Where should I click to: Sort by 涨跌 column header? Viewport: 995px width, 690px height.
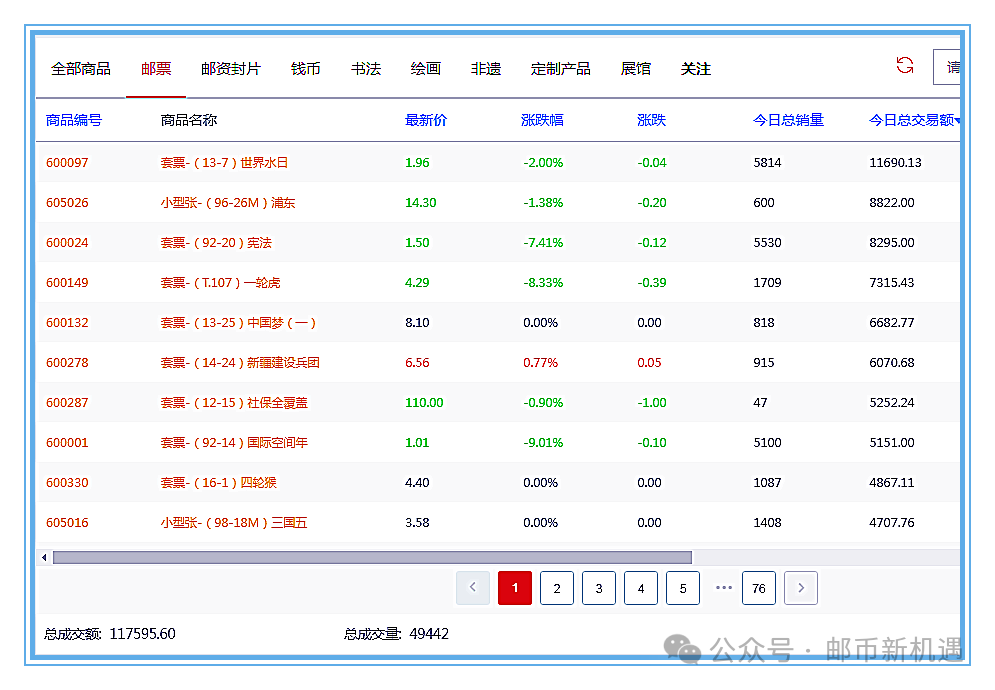pos(651,120)
